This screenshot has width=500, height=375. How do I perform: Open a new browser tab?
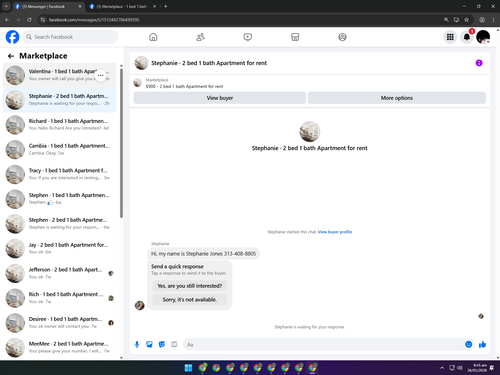tap(166, 6)
